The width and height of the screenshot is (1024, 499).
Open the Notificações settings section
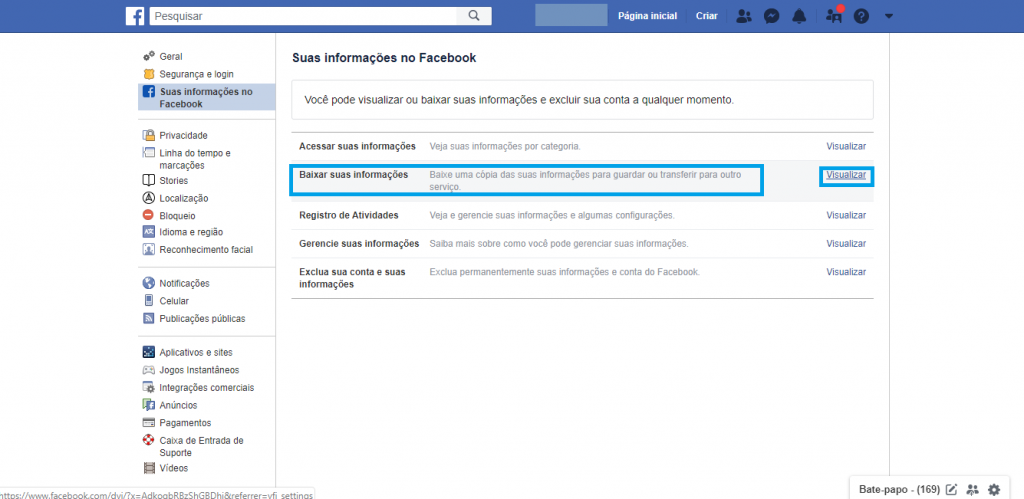(184, 283)
